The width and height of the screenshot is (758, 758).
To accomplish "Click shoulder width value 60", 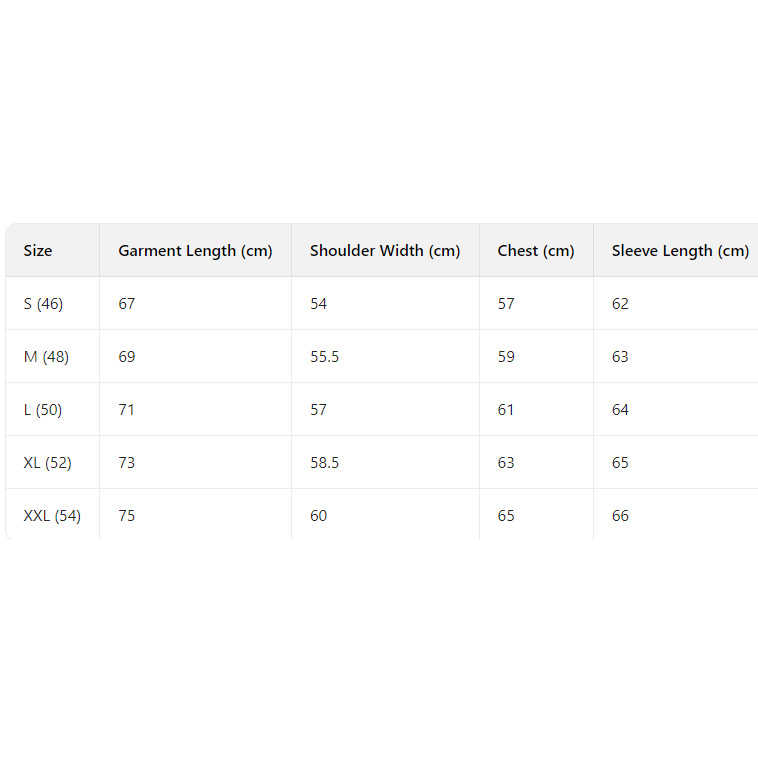I will (319, 516).
